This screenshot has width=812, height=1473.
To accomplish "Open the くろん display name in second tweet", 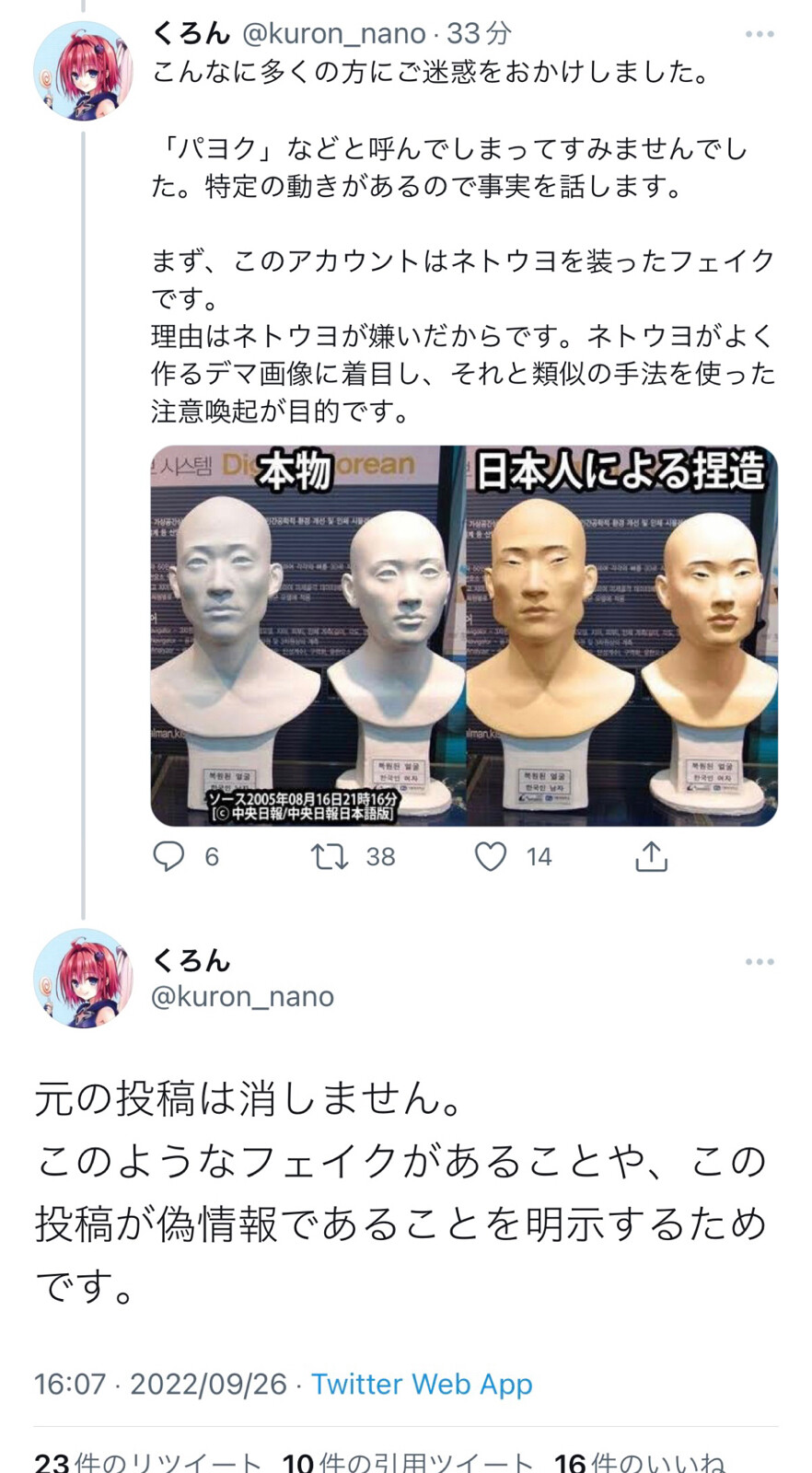I will tap(191, 960).
